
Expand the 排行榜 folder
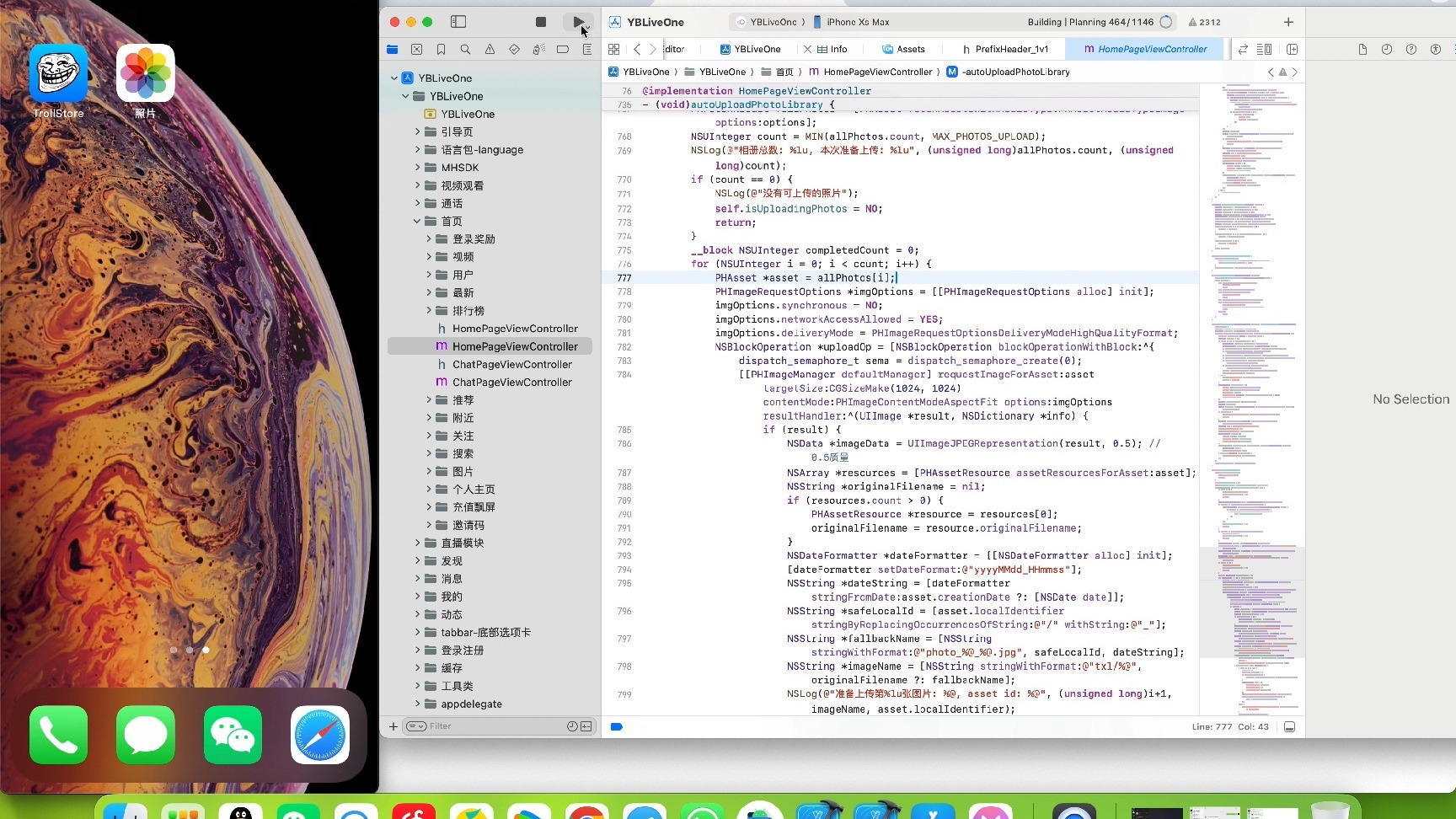pos(429,311)
